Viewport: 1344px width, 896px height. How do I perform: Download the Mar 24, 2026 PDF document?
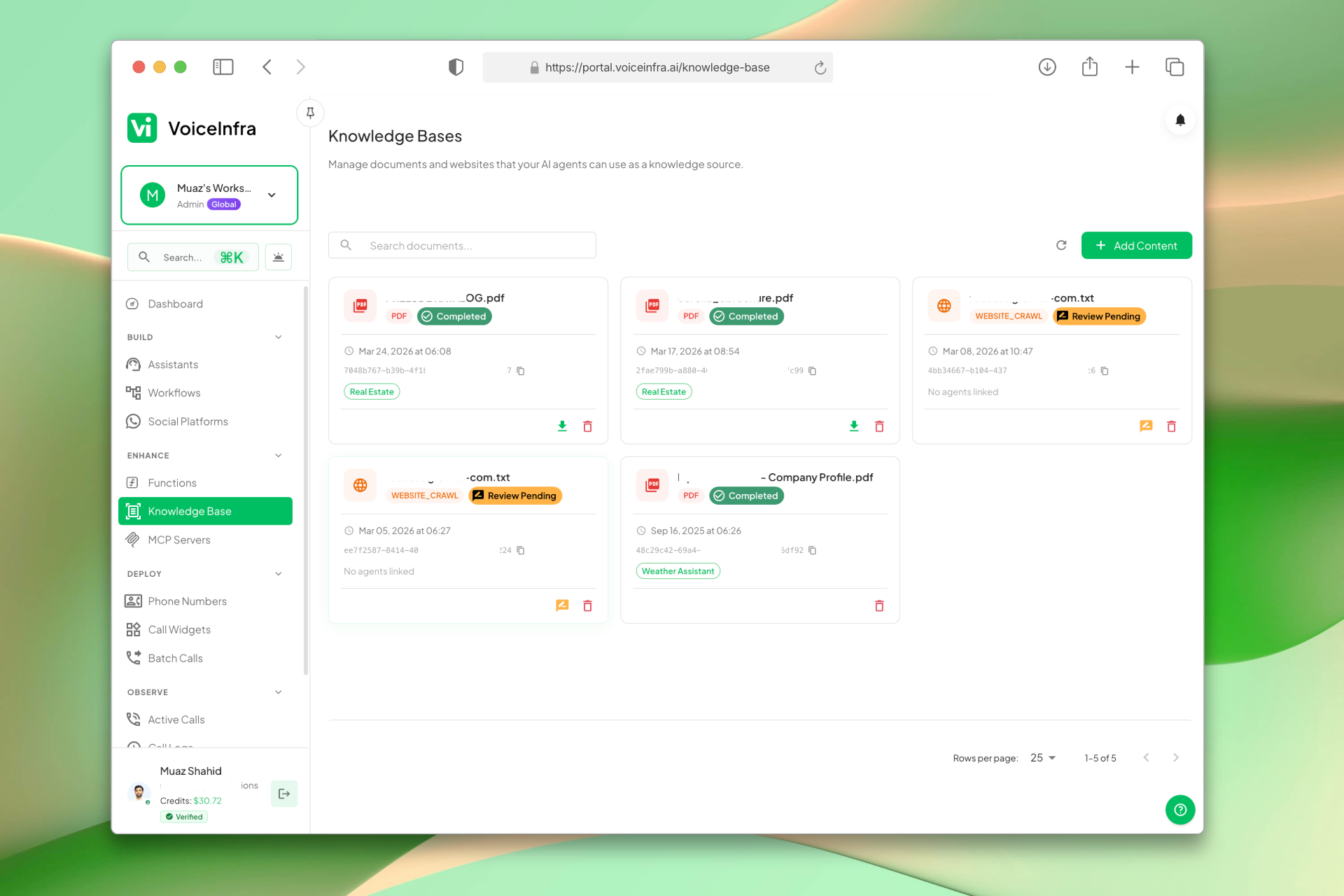click(x=562, y=426)
